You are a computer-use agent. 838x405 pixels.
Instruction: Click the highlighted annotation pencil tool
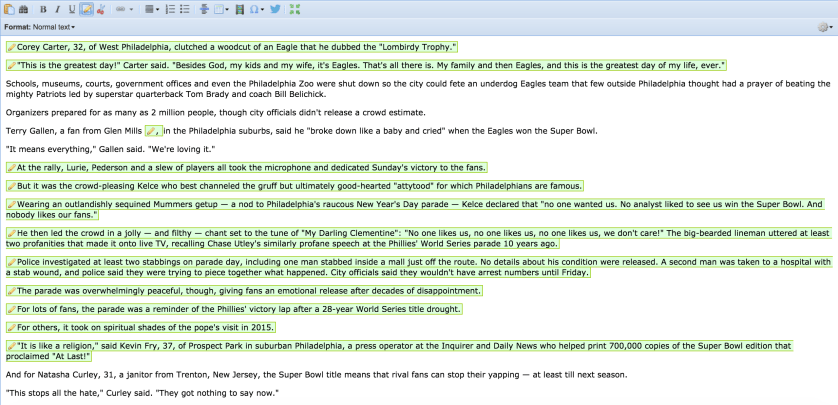point(87,9)
